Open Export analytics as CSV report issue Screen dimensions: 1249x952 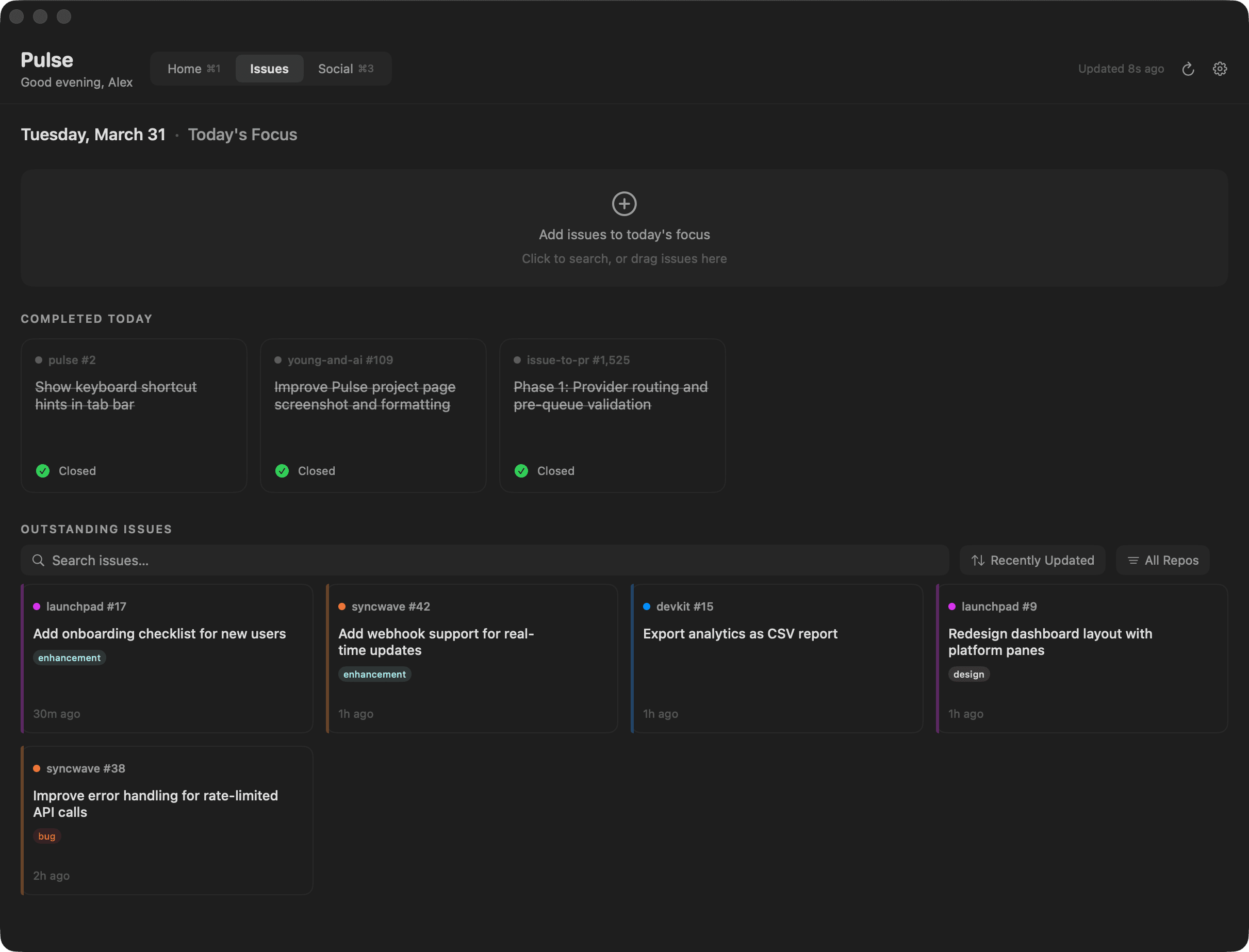click(x=777, y=659)
